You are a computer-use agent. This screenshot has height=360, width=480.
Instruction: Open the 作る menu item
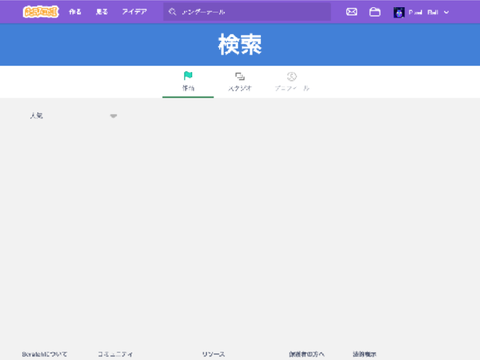[x=75, y=12]
